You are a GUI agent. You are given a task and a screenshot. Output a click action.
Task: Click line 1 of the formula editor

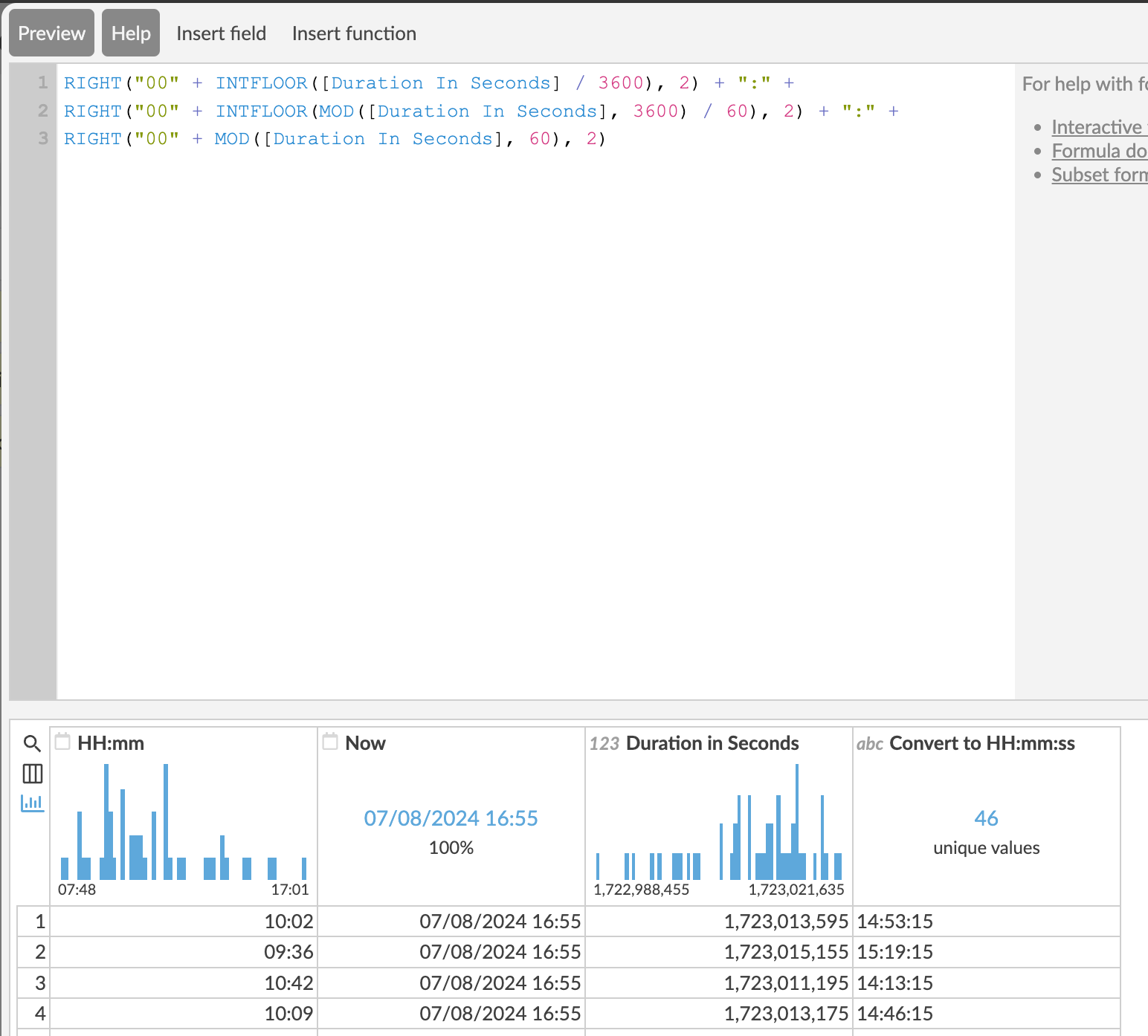click(429, 83)
